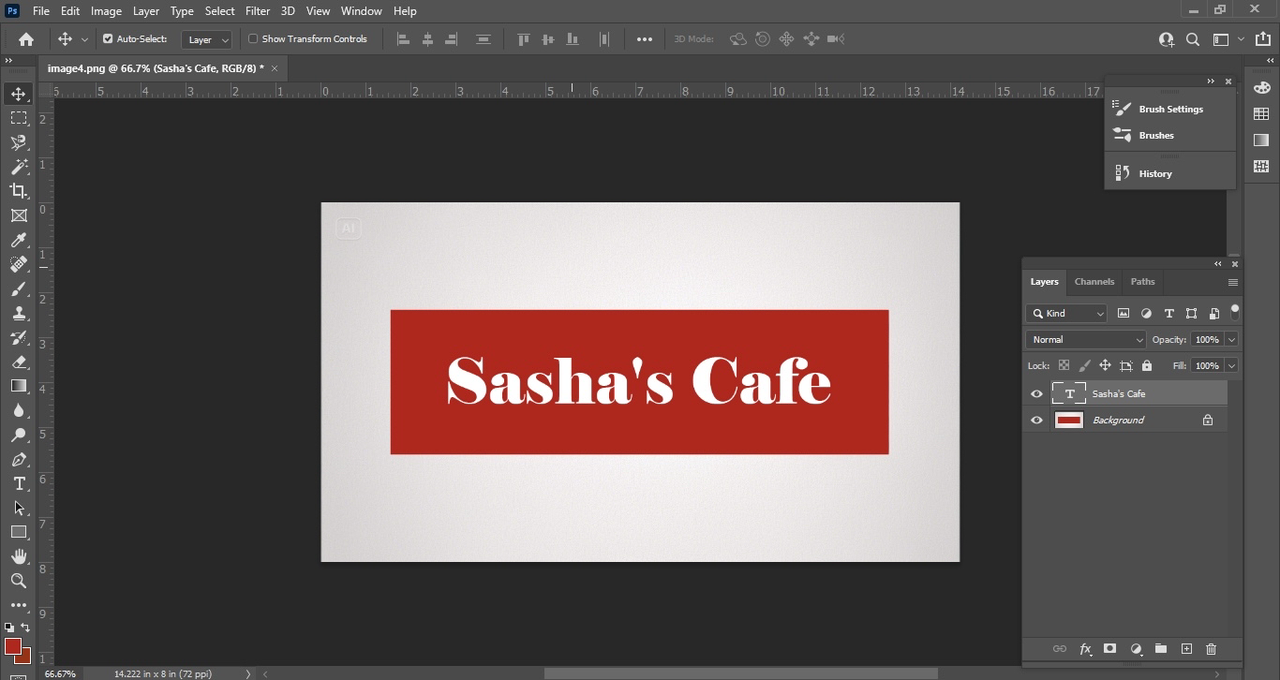This screenshot has width=1280, height=680.
Task: Toggle lock image pixels brush icon
Action: (x=1085, y=366)
